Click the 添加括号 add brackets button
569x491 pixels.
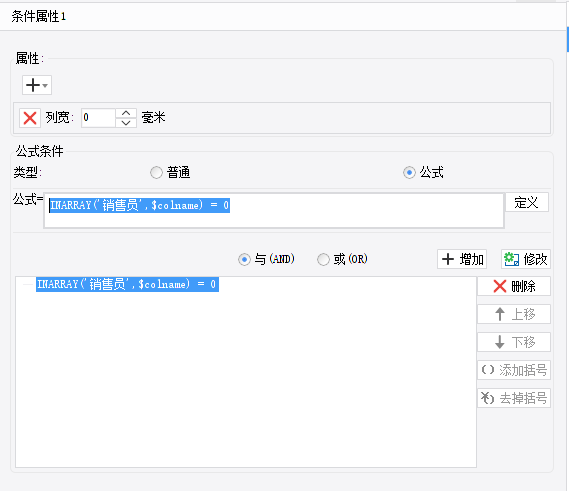point(514,370)
